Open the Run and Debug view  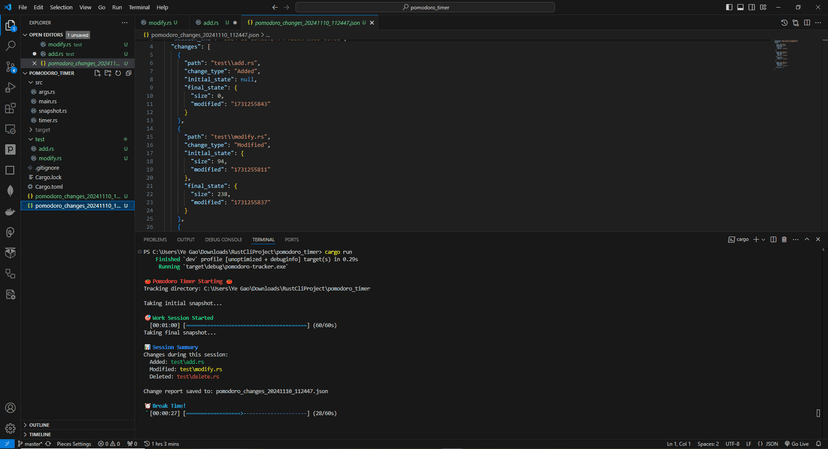[11, 88]
